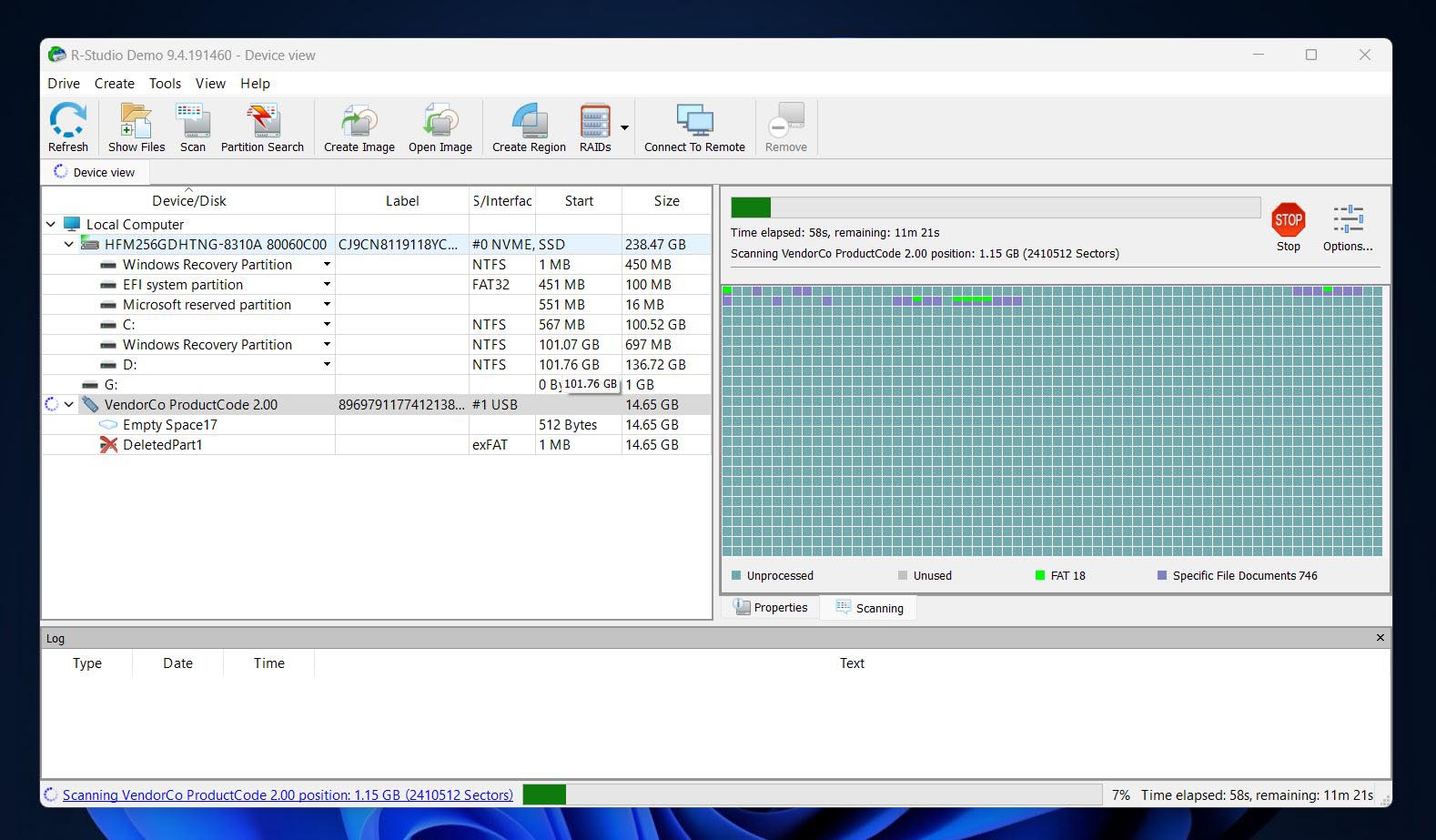Select the DeletedPart1 row
This screenshot has width=1436, height=840.
tap(376, 444)
